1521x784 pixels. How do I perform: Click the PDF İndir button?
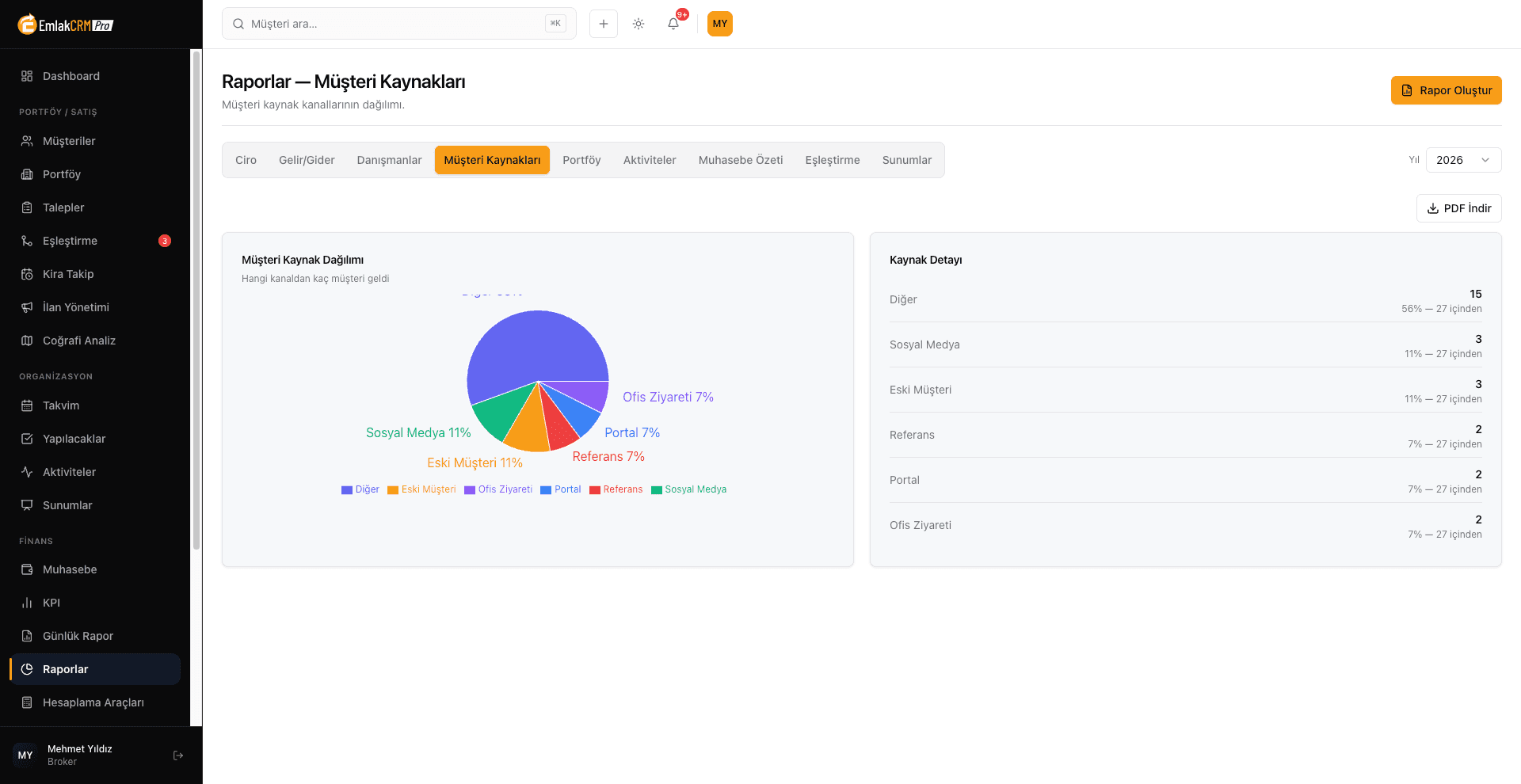1458,208
